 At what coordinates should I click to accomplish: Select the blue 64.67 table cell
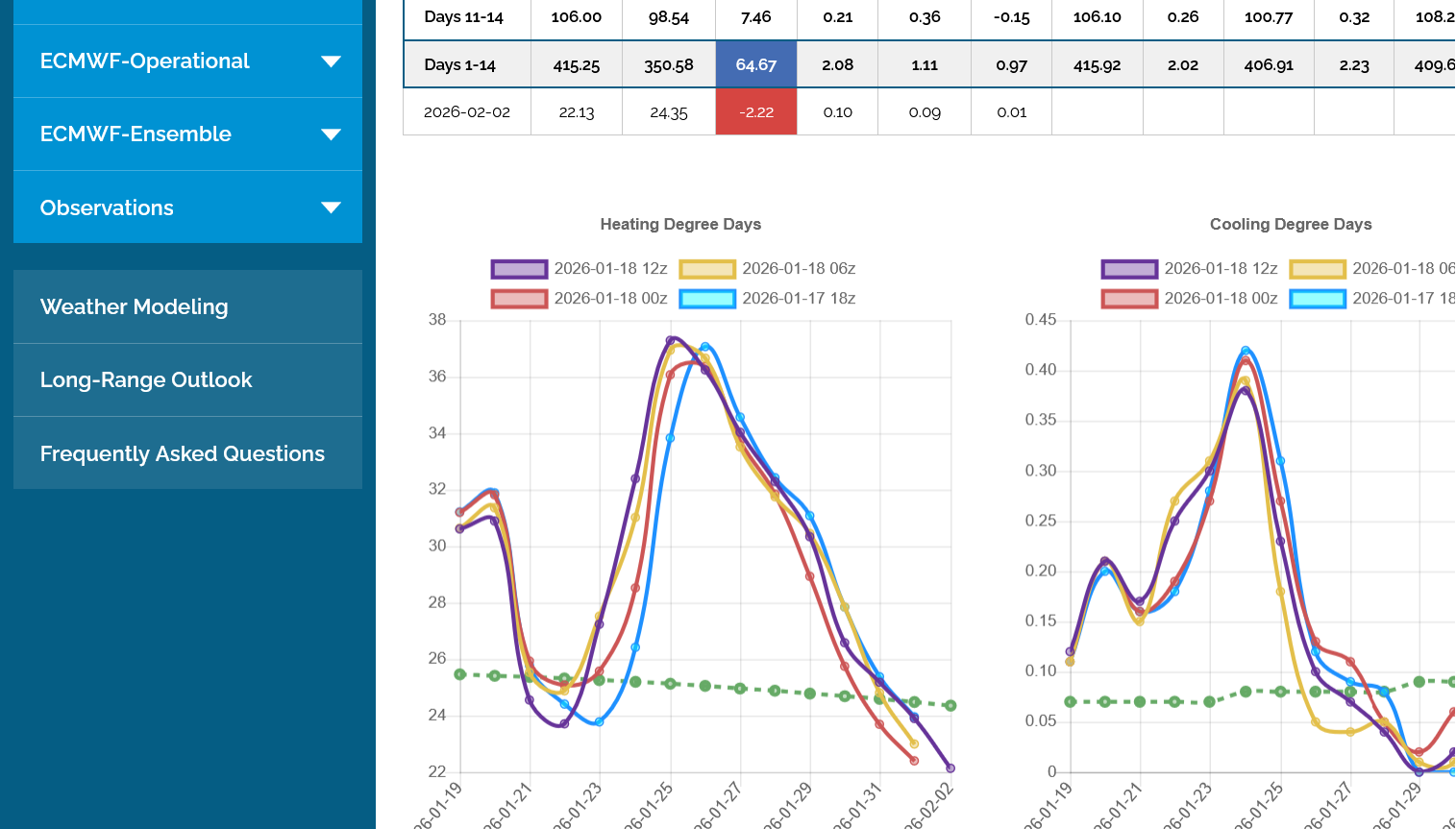coord(756,64)
